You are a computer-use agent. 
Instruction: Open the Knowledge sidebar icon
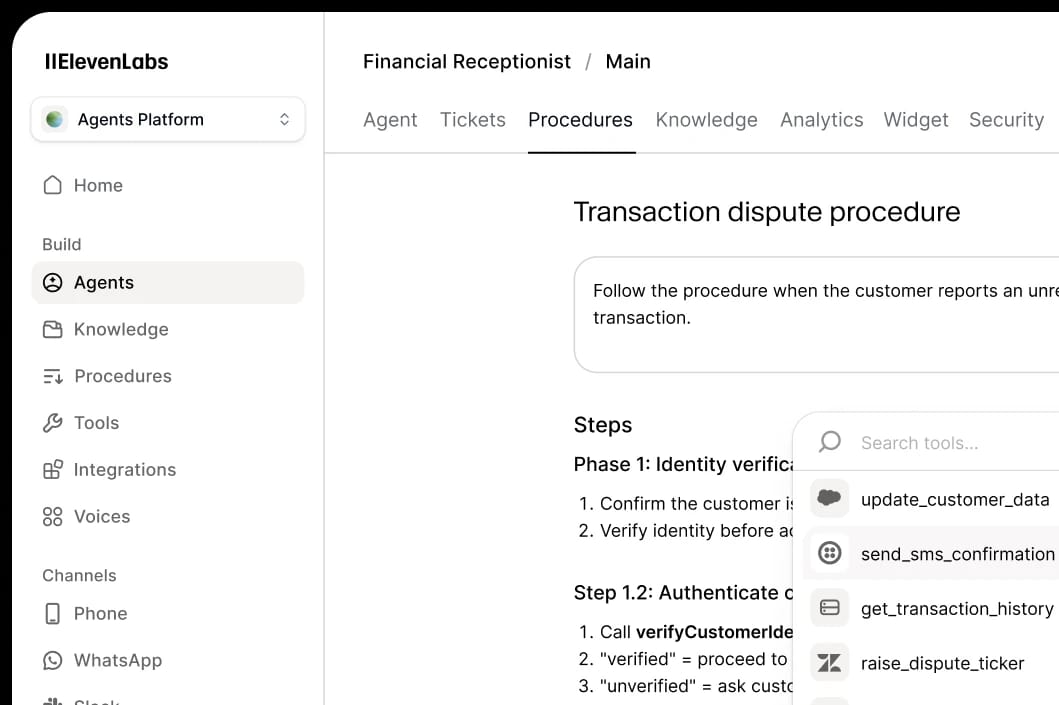[52, 329]
